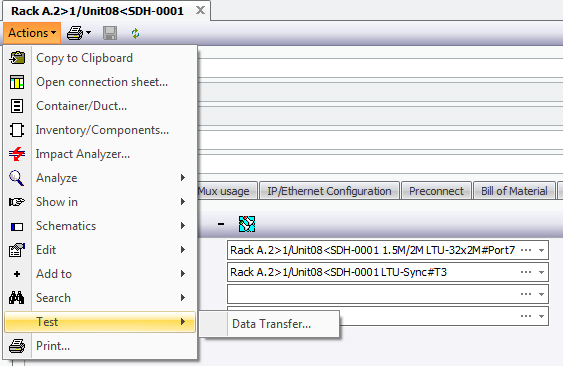Image resolution: width=563 pixels, height=366 pixels.
Task: Choose Container/Duct menu entry
Action: pyautogui.click(x=100, y=106)
